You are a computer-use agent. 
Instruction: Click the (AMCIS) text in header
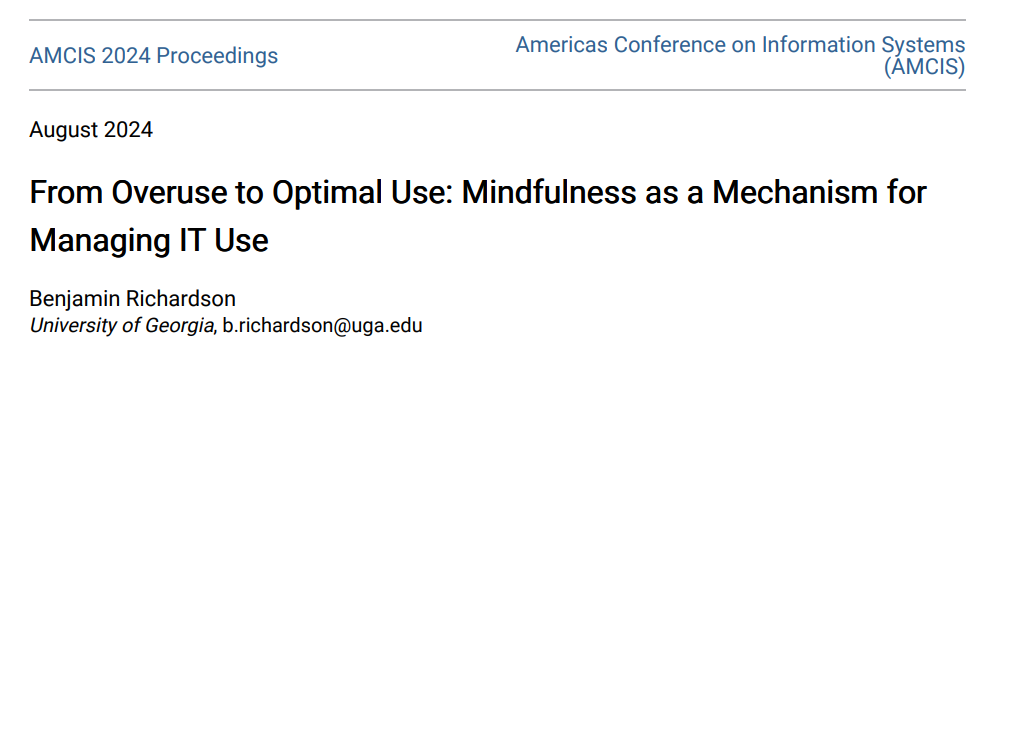[925, 67]
